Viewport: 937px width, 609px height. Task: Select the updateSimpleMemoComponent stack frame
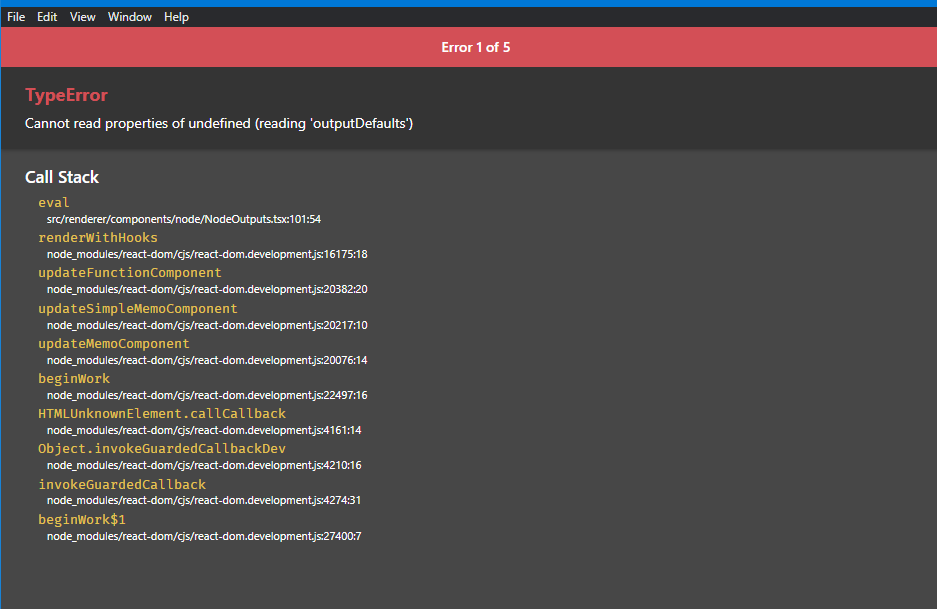click(x=137, y=308)
